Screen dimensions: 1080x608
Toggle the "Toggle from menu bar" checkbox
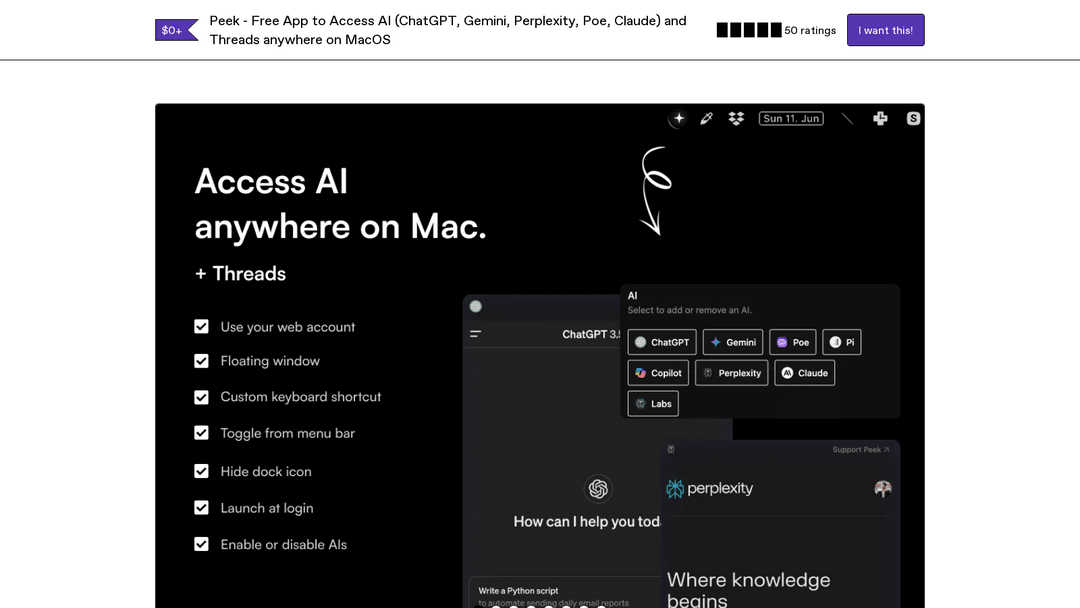201,432
